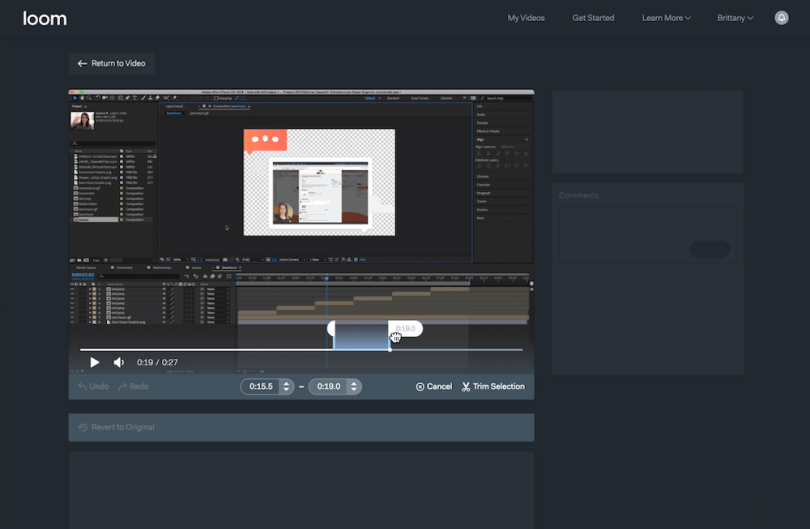
Task: Open the My Videos page
Action: pyautogui.click(x=526, y=18)
